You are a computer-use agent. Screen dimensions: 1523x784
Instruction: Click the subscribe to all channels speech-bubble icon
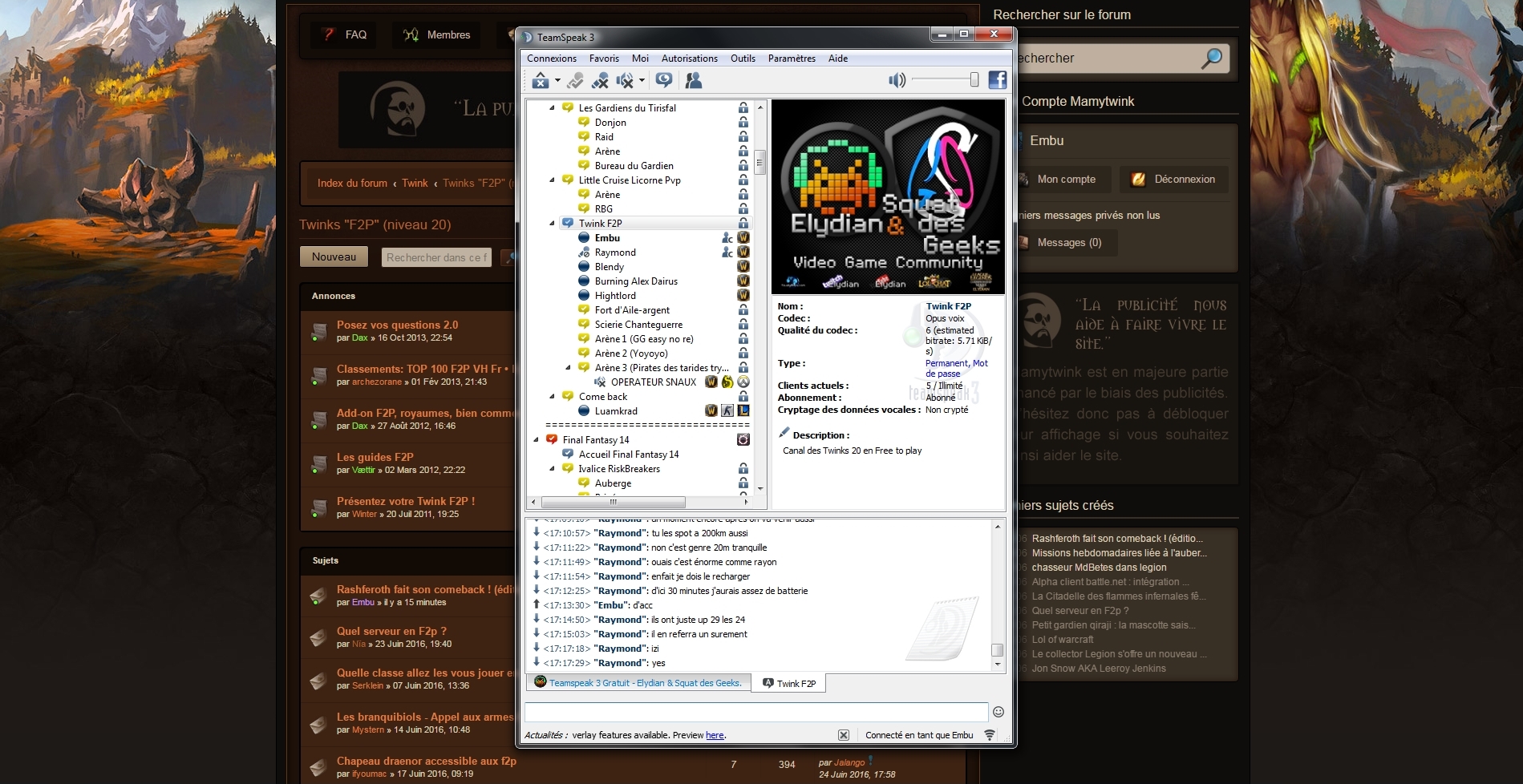(664, 80)
